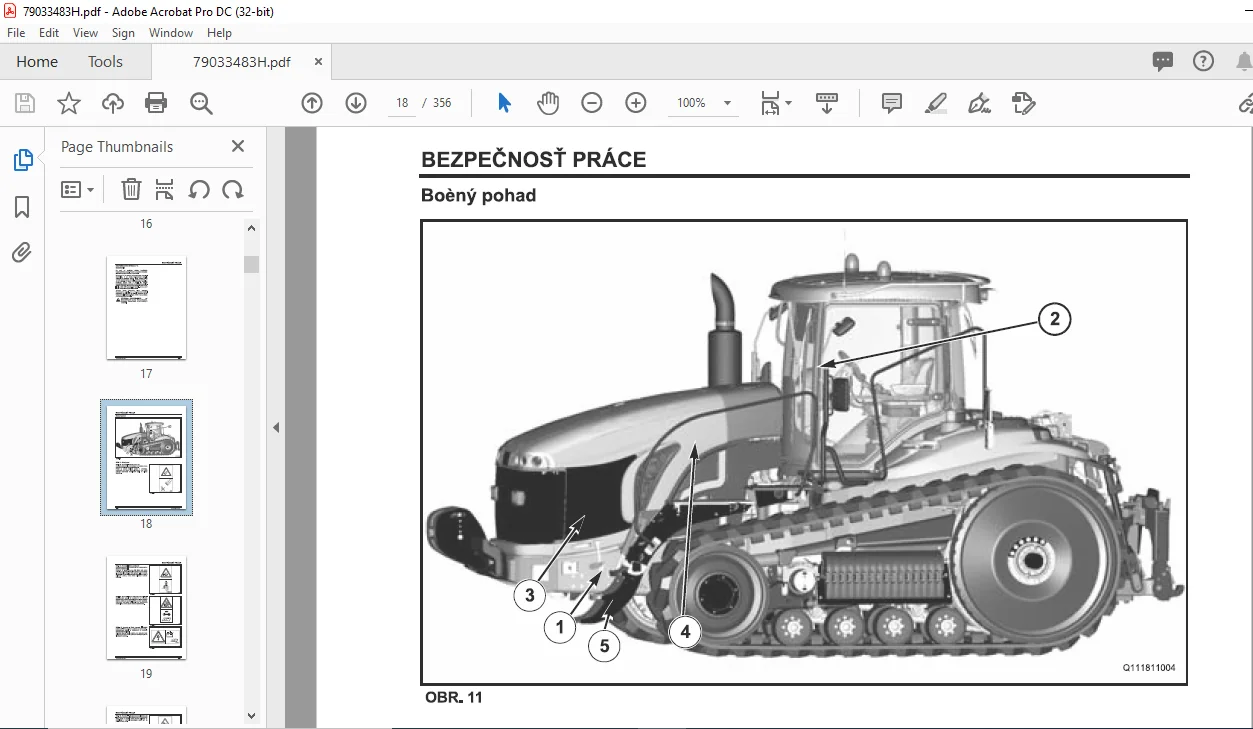
Task: Open the Bookmarks panel in the sidebar
Action: [22, 207]
